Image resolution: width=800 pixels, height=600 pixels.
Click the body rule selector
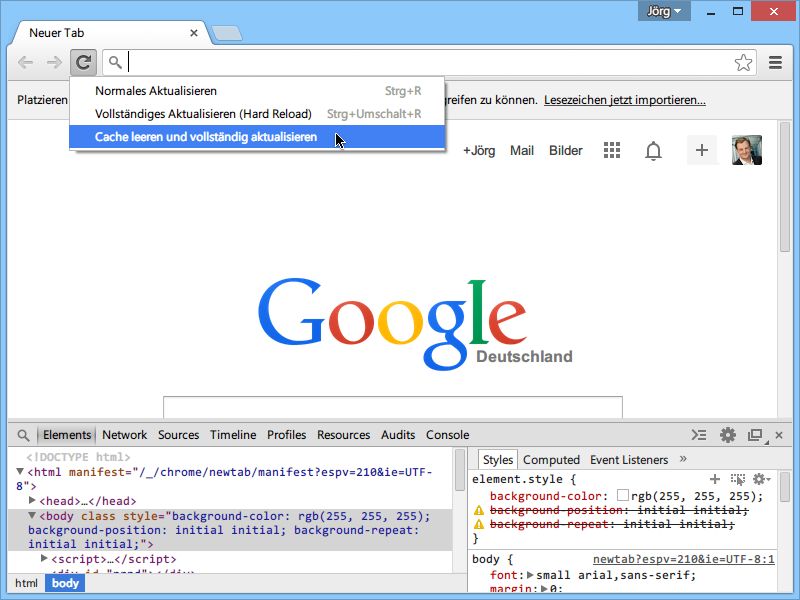[485, 559]
